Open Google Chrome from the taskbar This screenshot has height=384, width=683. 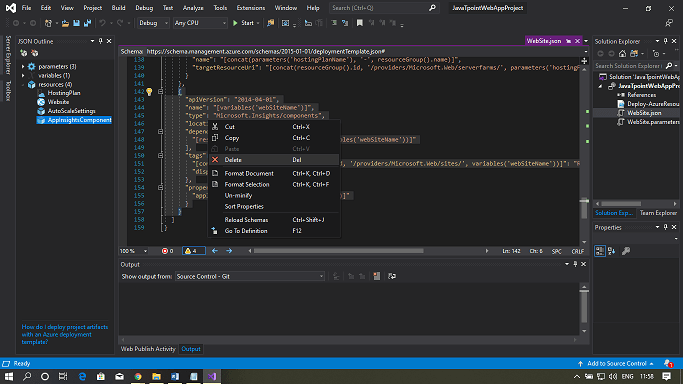coord(138,376)
